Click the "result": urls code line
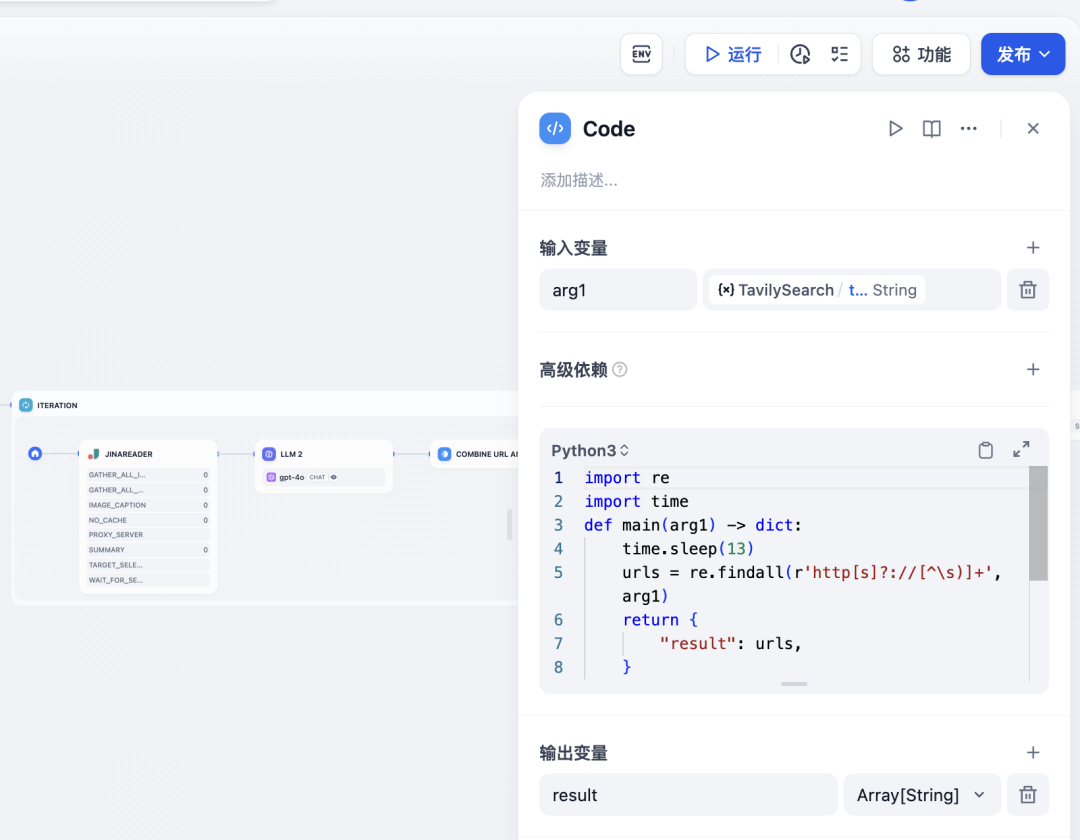The width and height of the screenshot is (1080, 840). click(731, 644)
